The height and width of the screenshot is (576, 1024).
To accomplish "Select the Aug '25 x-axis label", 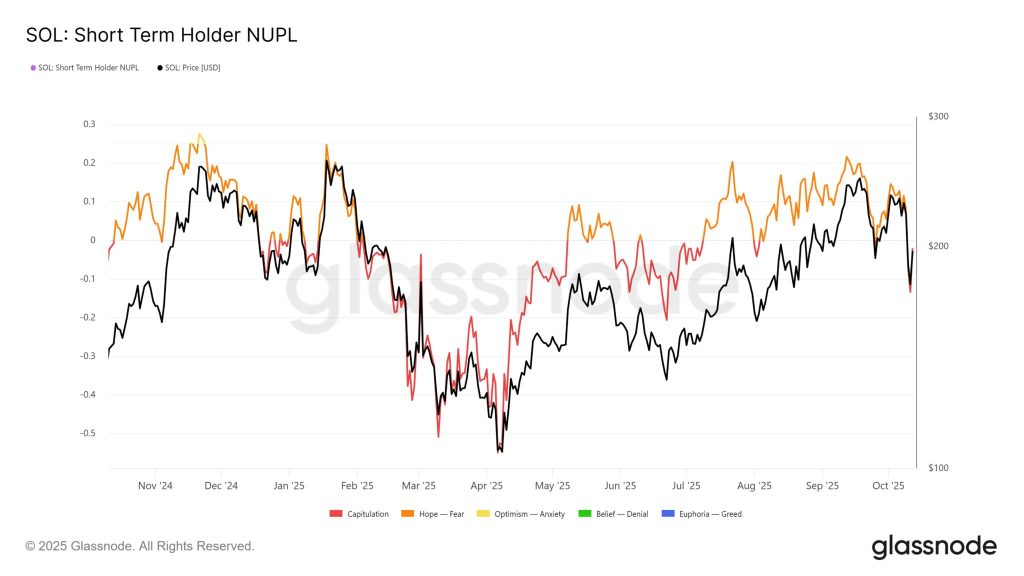I will point(753,486).
